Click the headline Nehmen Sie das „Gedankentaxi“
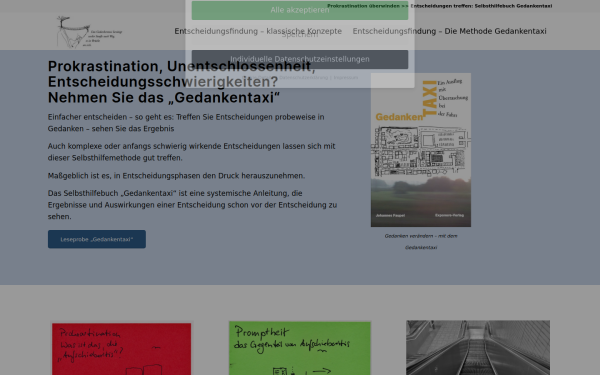 tap(164, 98)
